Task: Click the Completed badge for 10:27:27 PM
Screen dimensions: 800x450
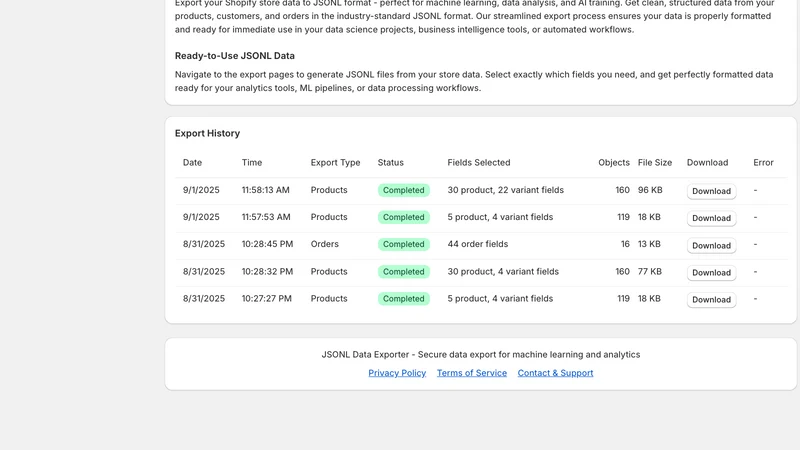Action: (404, 298)
